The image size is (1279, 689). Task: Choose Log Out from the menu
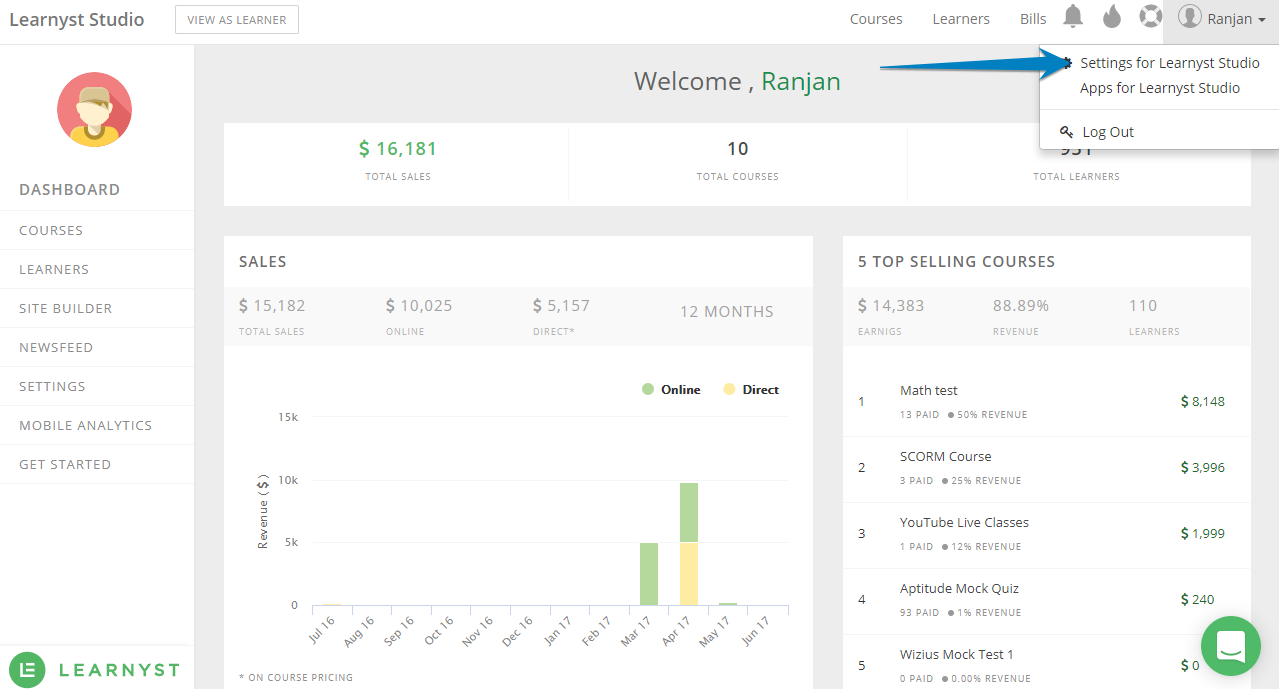tap(1108, 132)
